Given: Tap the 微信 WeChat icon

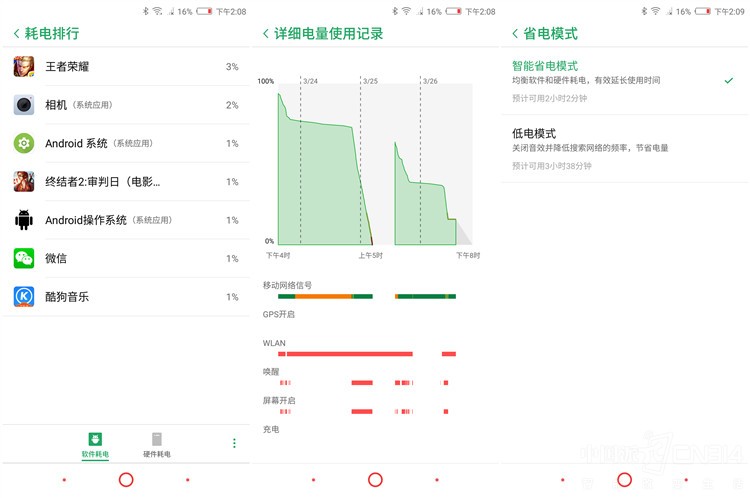Looking at the screenshot, I should [24, 258].
